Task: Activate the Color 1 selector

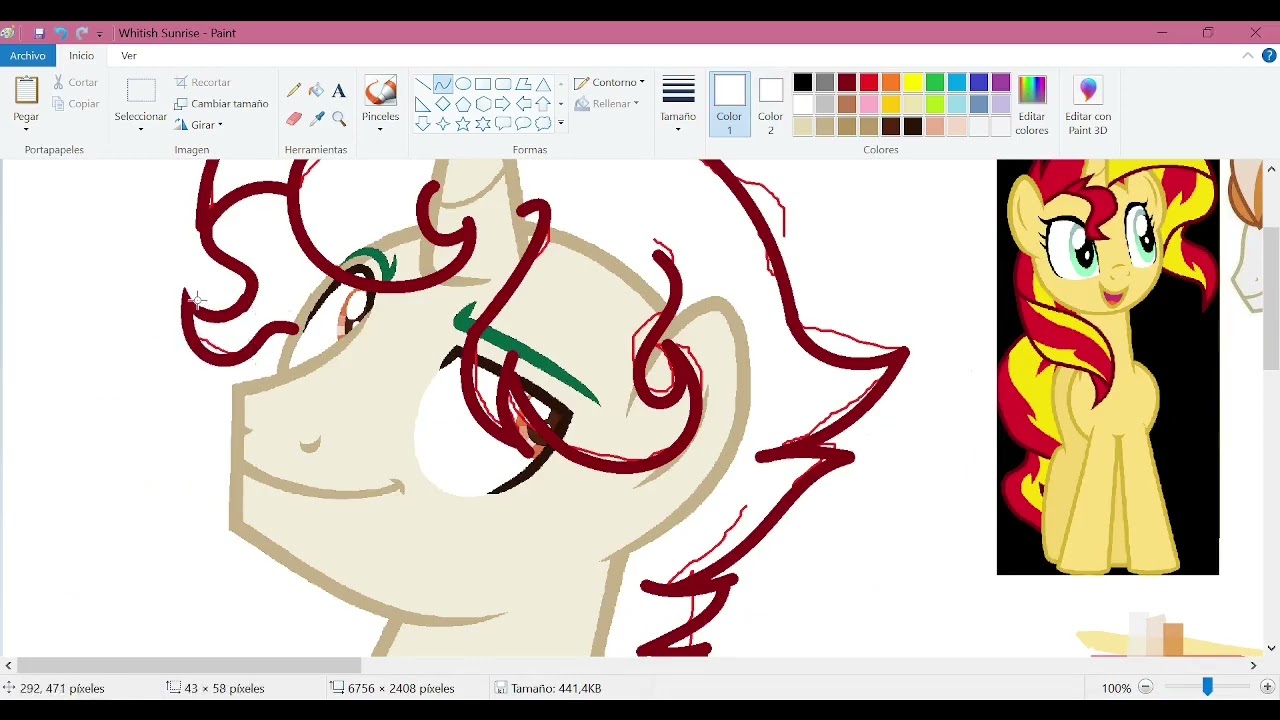Action: [729, 105]
